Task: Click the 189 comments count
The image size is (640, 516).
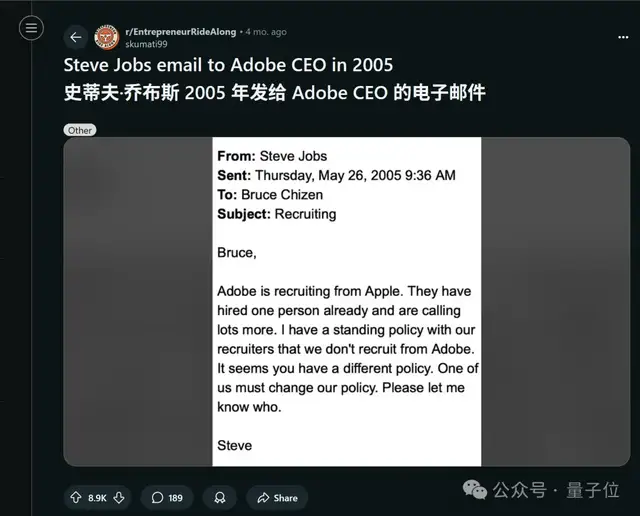Action: click(175, 497)
